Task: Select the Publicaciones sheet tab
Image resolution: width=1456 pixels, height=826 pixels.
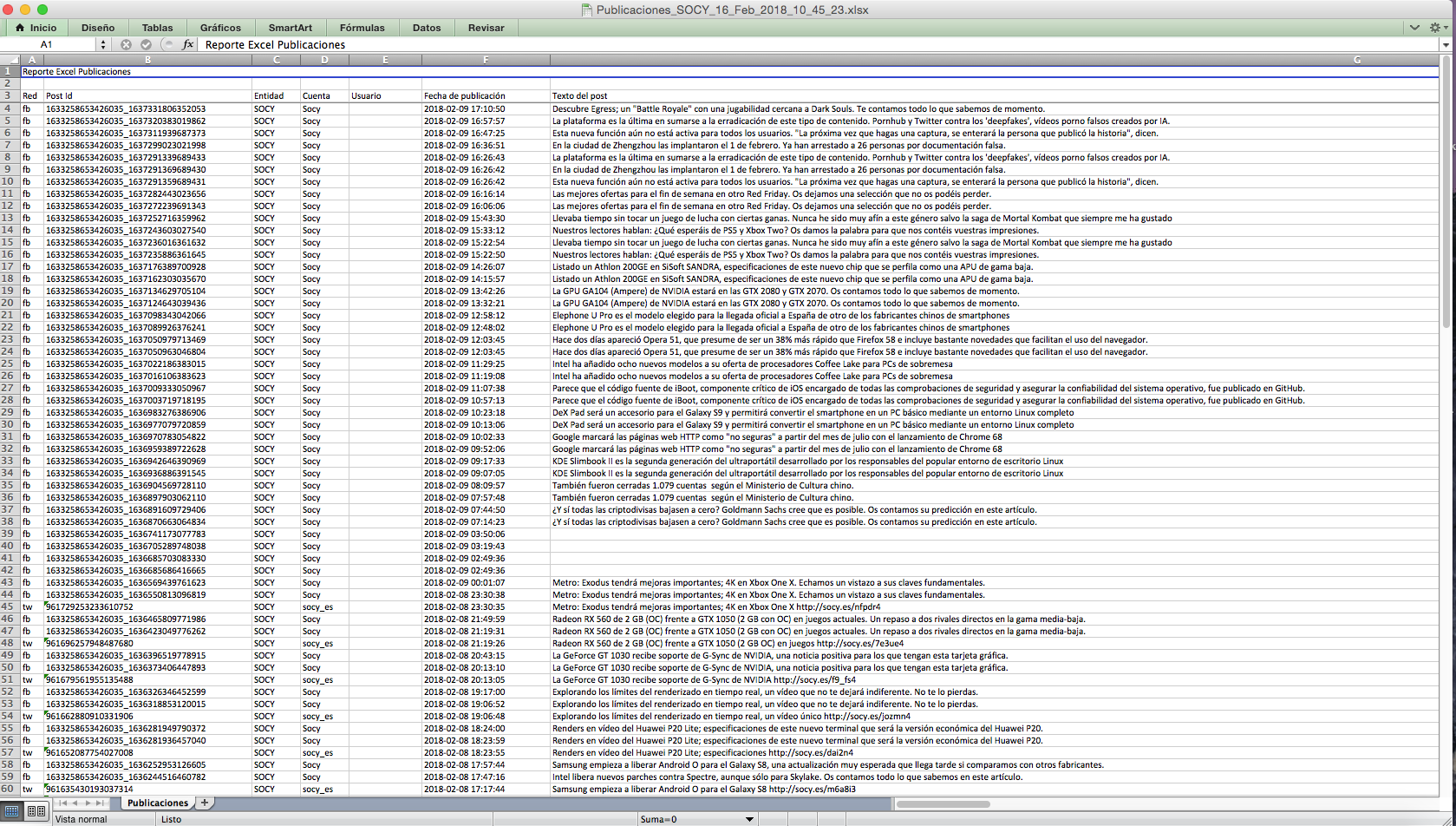Action: click(157, 803)
